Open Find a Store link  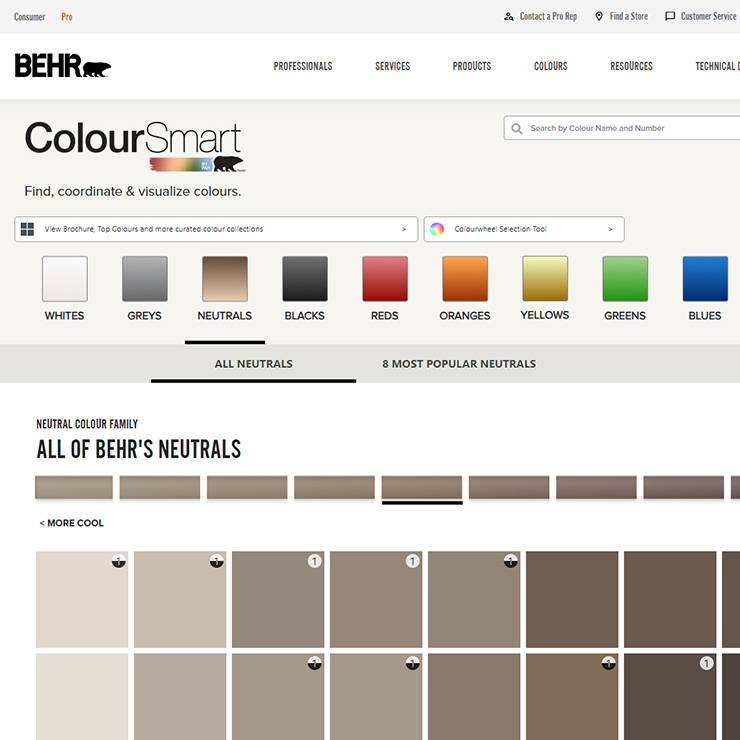tap(629, 17)
